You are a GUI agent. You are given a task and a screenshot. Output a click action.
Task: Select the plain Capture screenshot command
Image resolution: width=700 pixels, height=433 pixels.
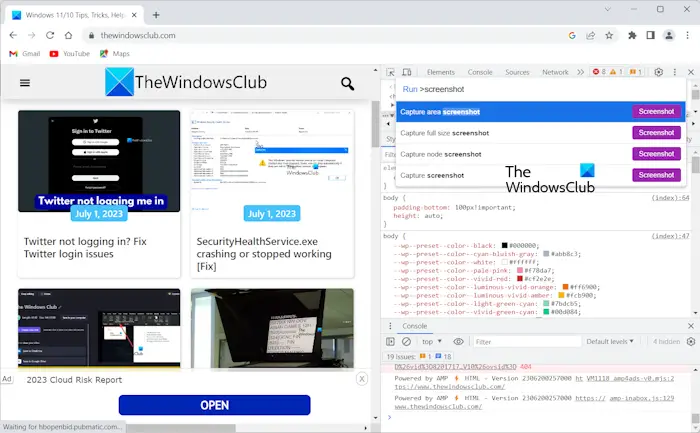[540, 175]
